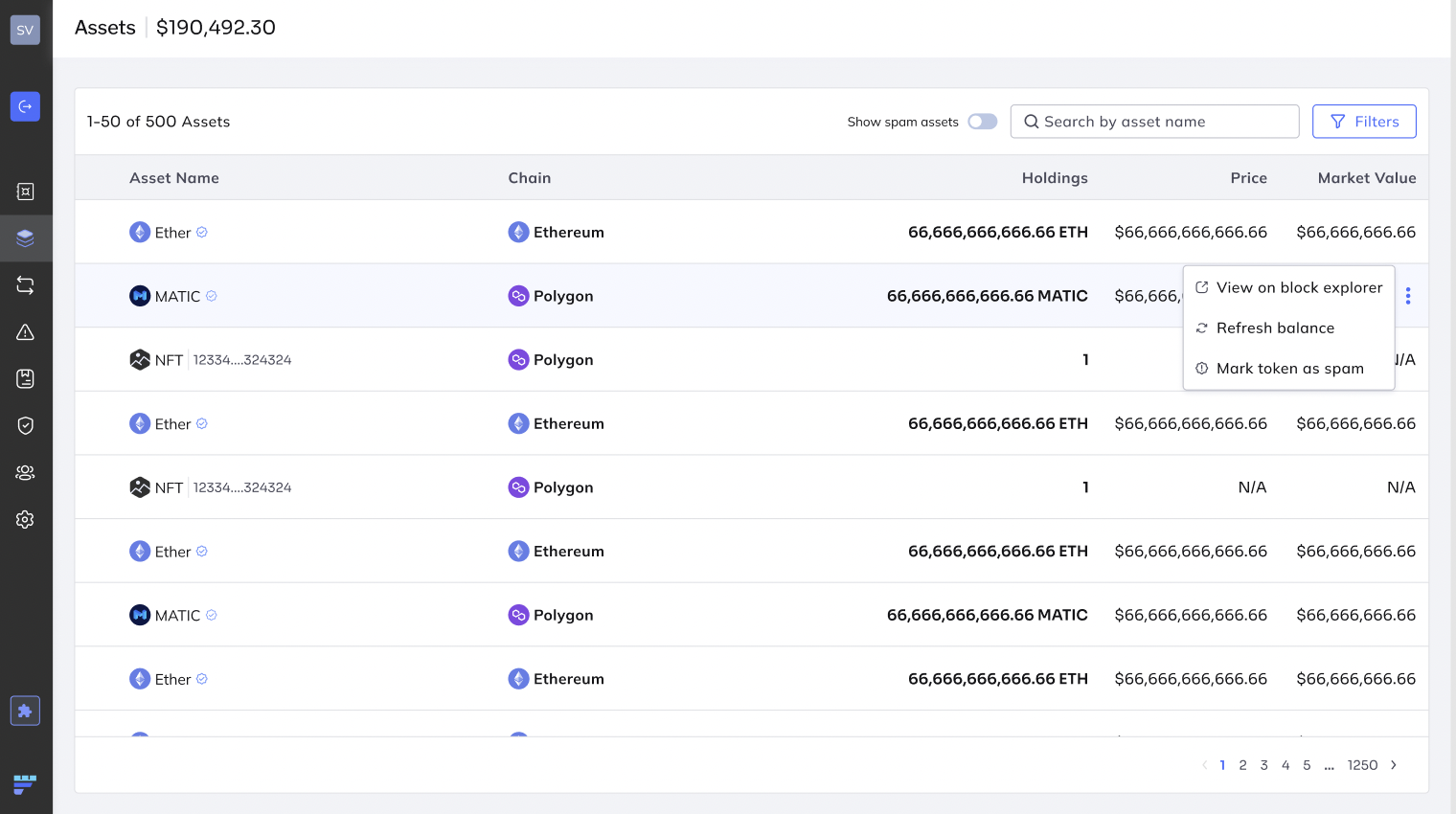Open the transfers loop-arrows sidebar icon
The image size is (1456, 814).
[26, 285]
